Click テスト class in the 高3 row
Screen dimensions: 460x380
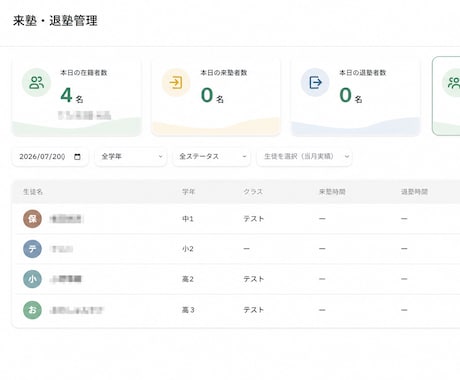254,310
